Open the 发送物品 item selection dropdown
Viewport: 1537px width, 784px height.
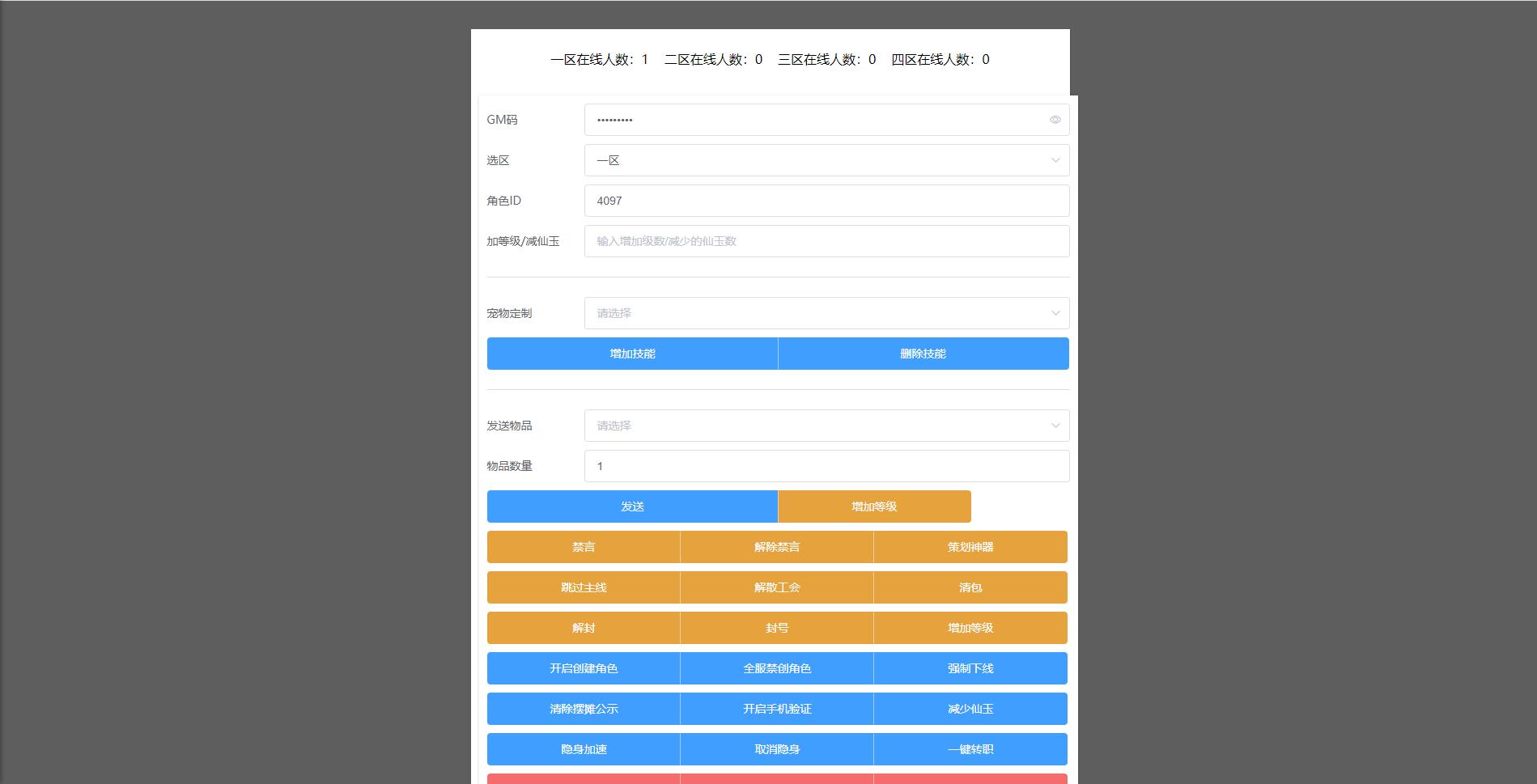826,425
